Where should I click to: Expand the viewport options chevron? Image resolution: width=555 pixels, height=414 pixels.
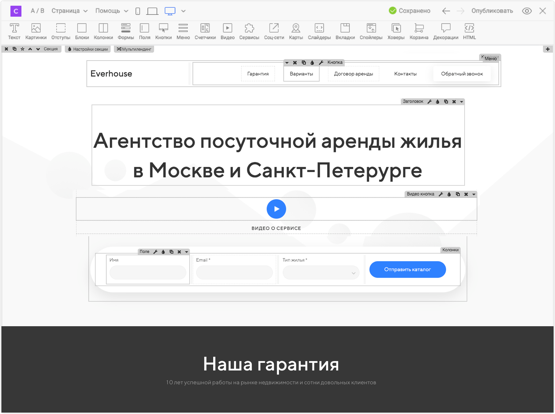(x=183, y=11)
